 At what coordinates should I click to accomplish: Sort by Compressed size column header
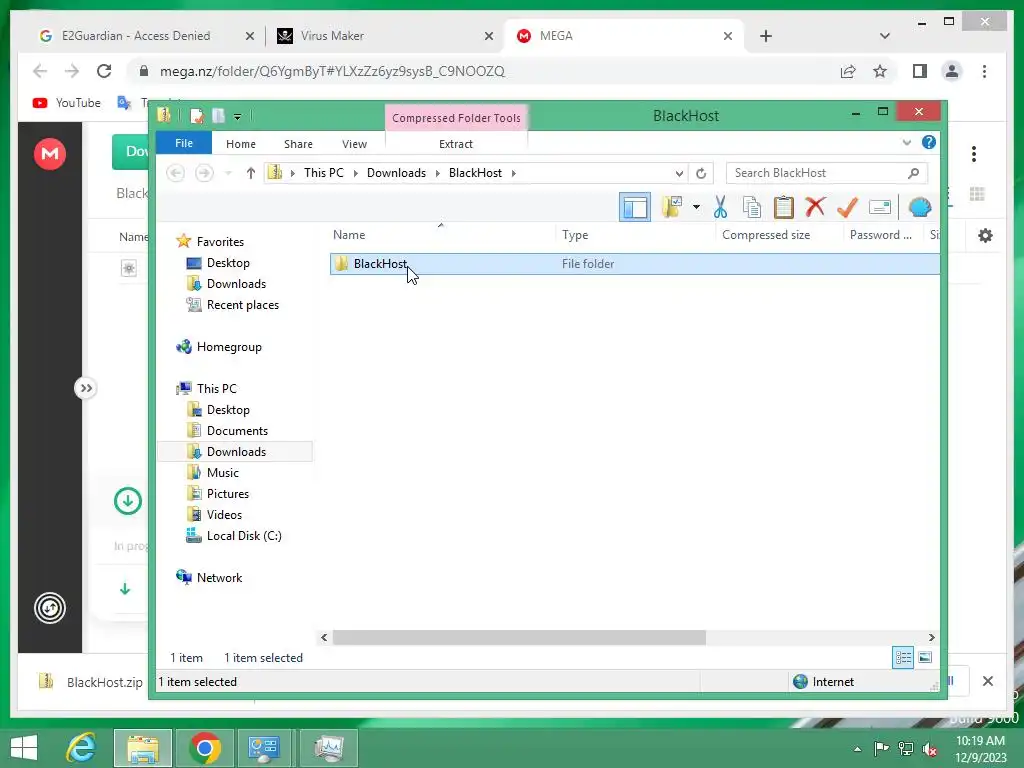[765, 235]
